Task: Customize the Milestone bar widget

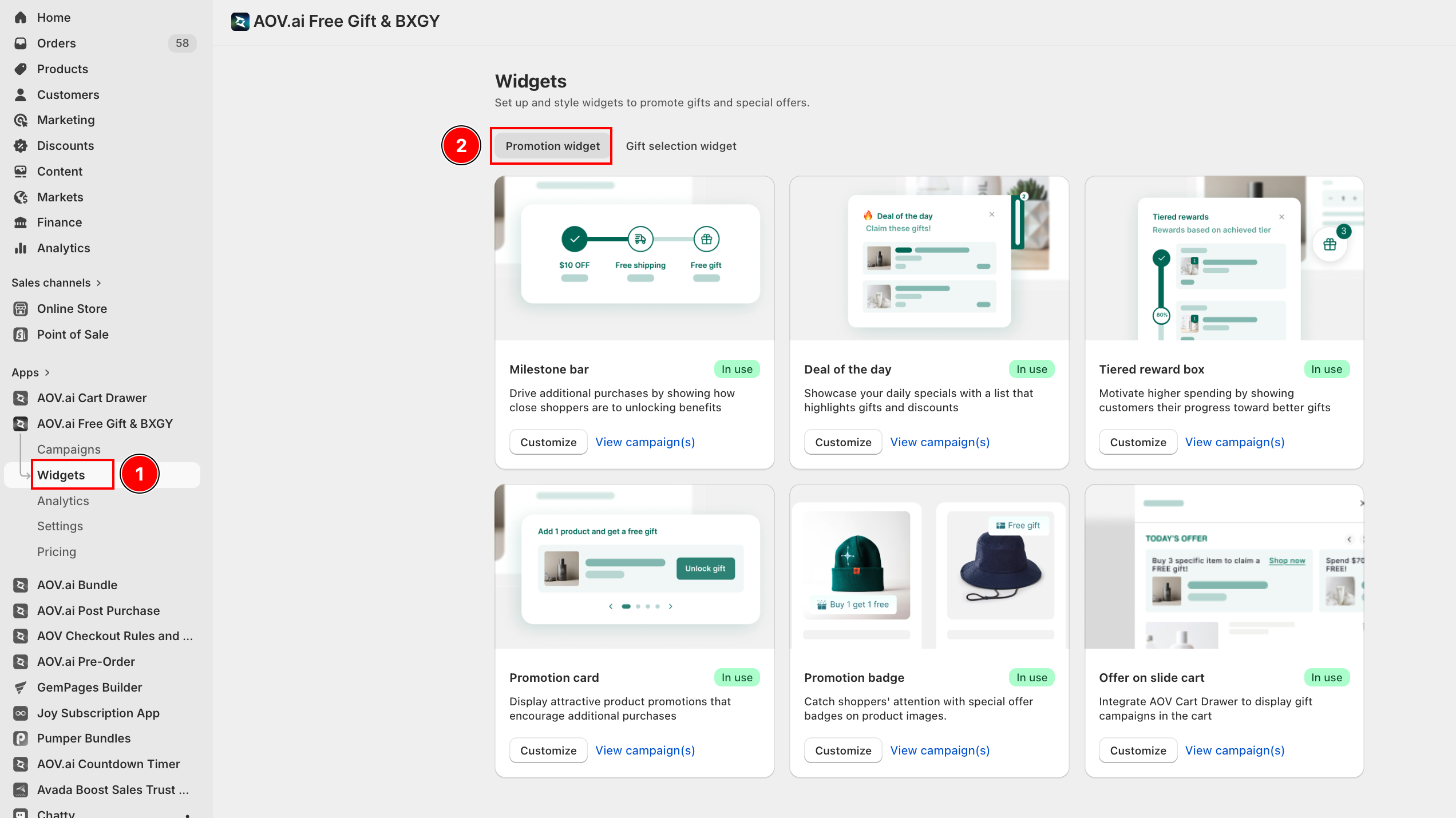Action: click(x=548, y=442)
